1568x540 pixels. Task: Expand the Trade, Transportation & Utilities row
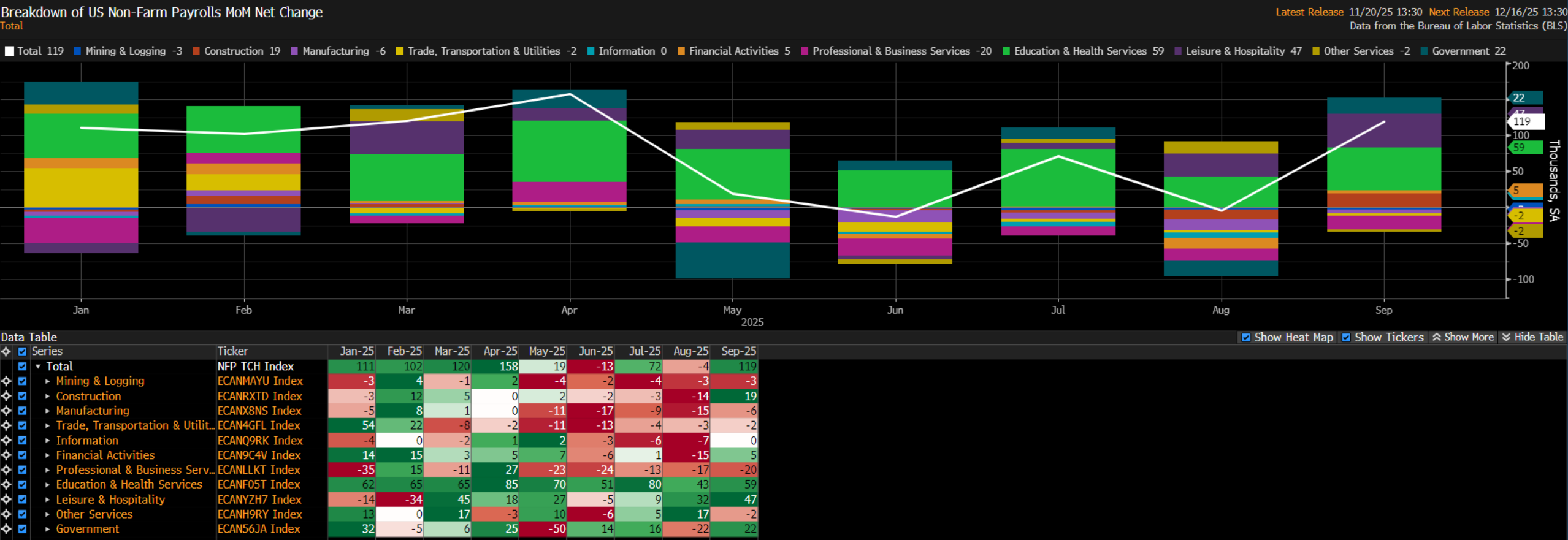click(x=48, y=425)
